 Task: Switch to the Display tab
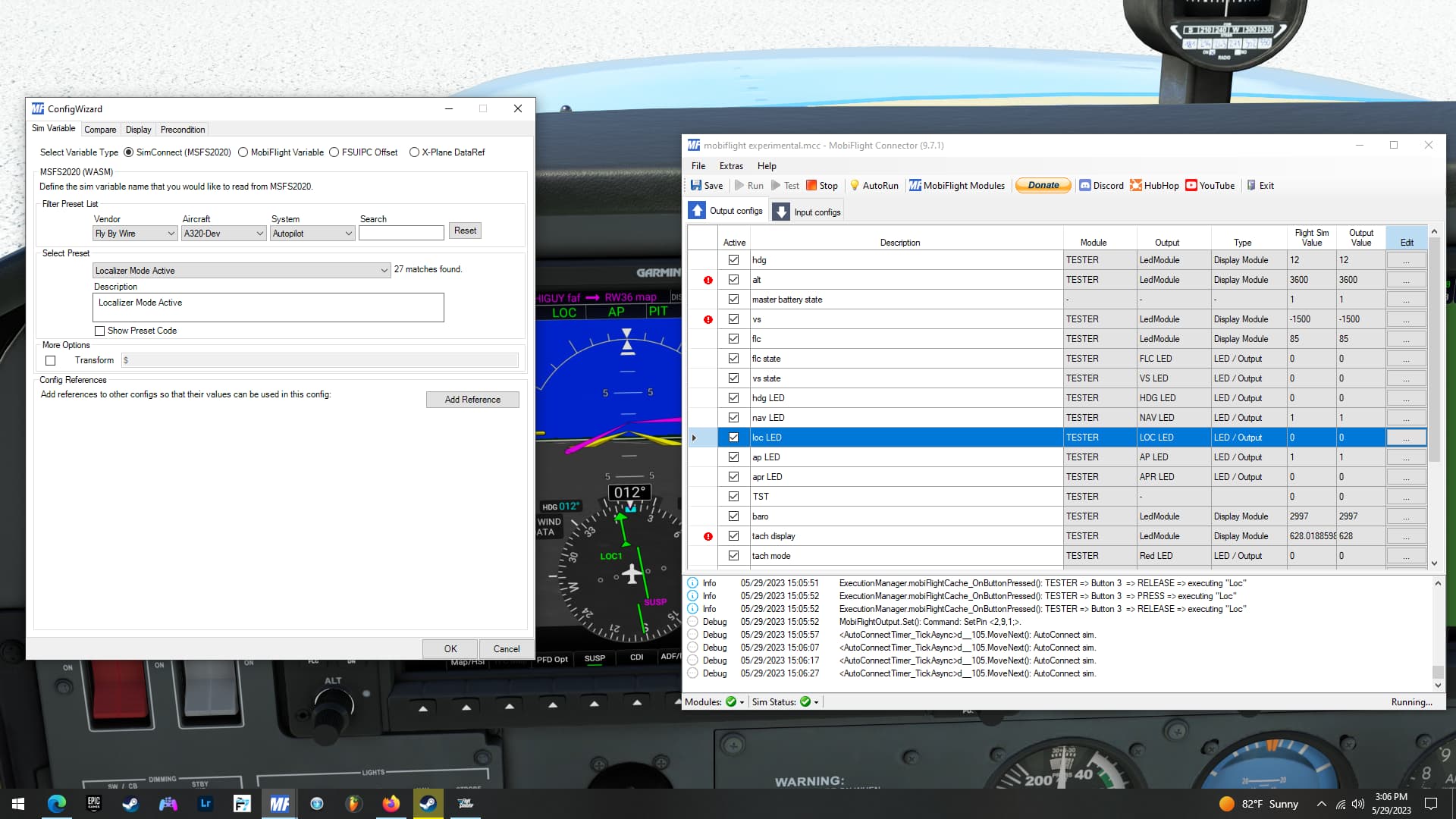tap(138, 130)
